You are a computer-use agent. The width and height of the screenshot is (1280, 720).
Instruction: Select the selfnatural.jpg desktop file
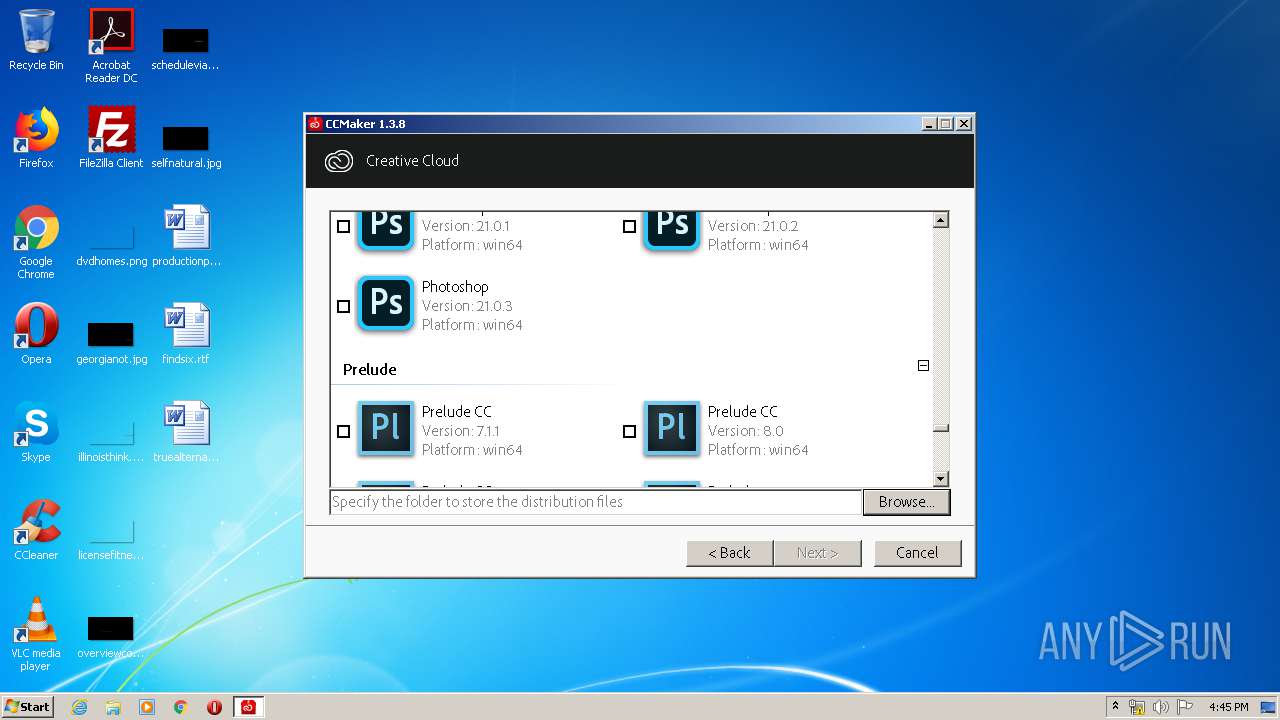tap(186, 146)
